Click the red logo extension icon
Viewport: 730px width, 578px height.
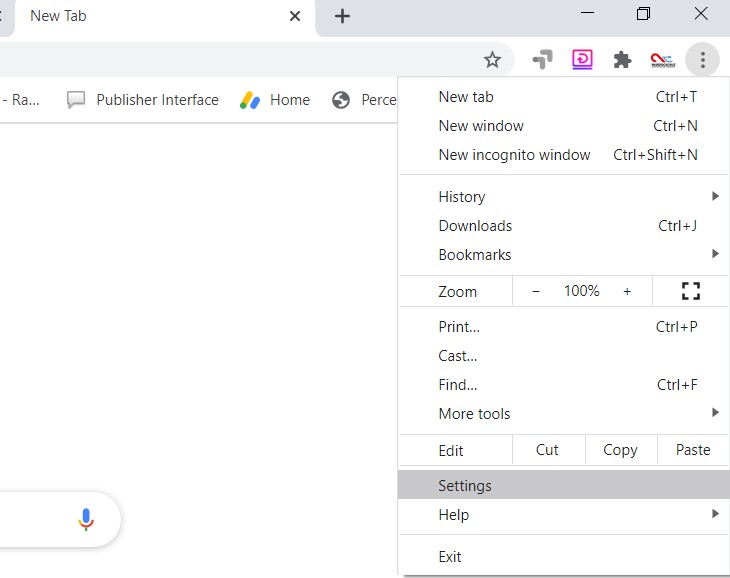point(662,60)
